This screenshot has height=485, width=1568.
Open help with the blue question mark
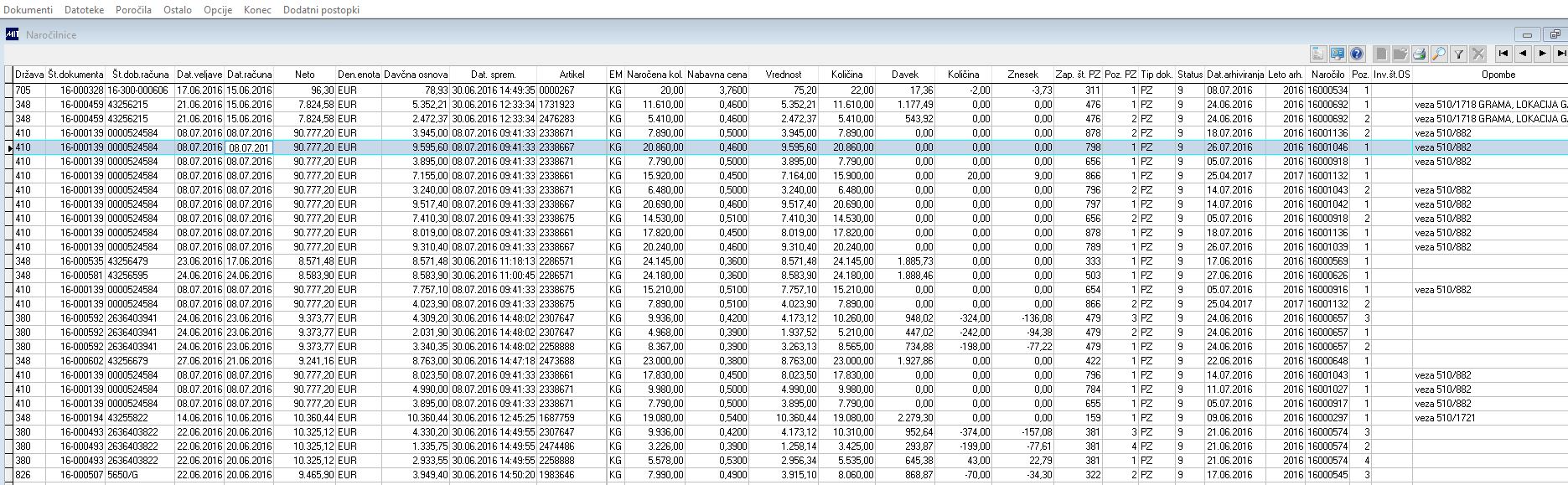(x=1357, y=54)
